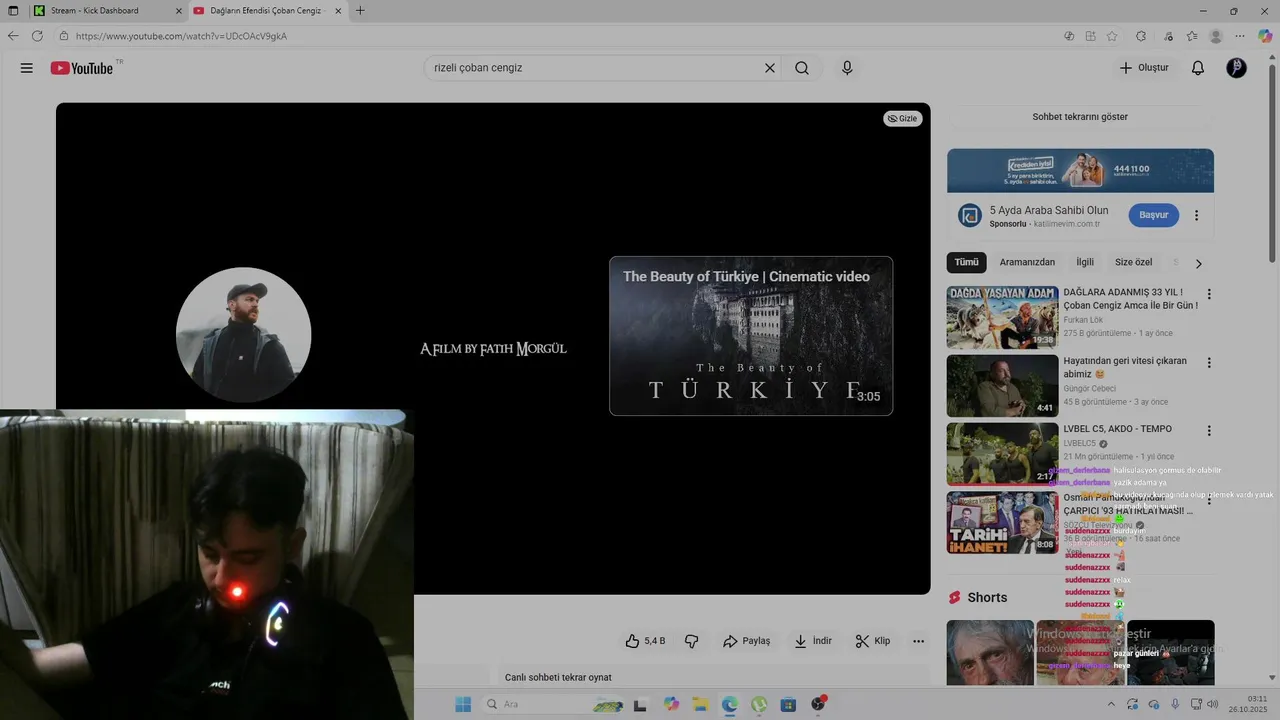1280x720 pixels.
Task: Click the magnifier search button
Action: coord(802,68)
